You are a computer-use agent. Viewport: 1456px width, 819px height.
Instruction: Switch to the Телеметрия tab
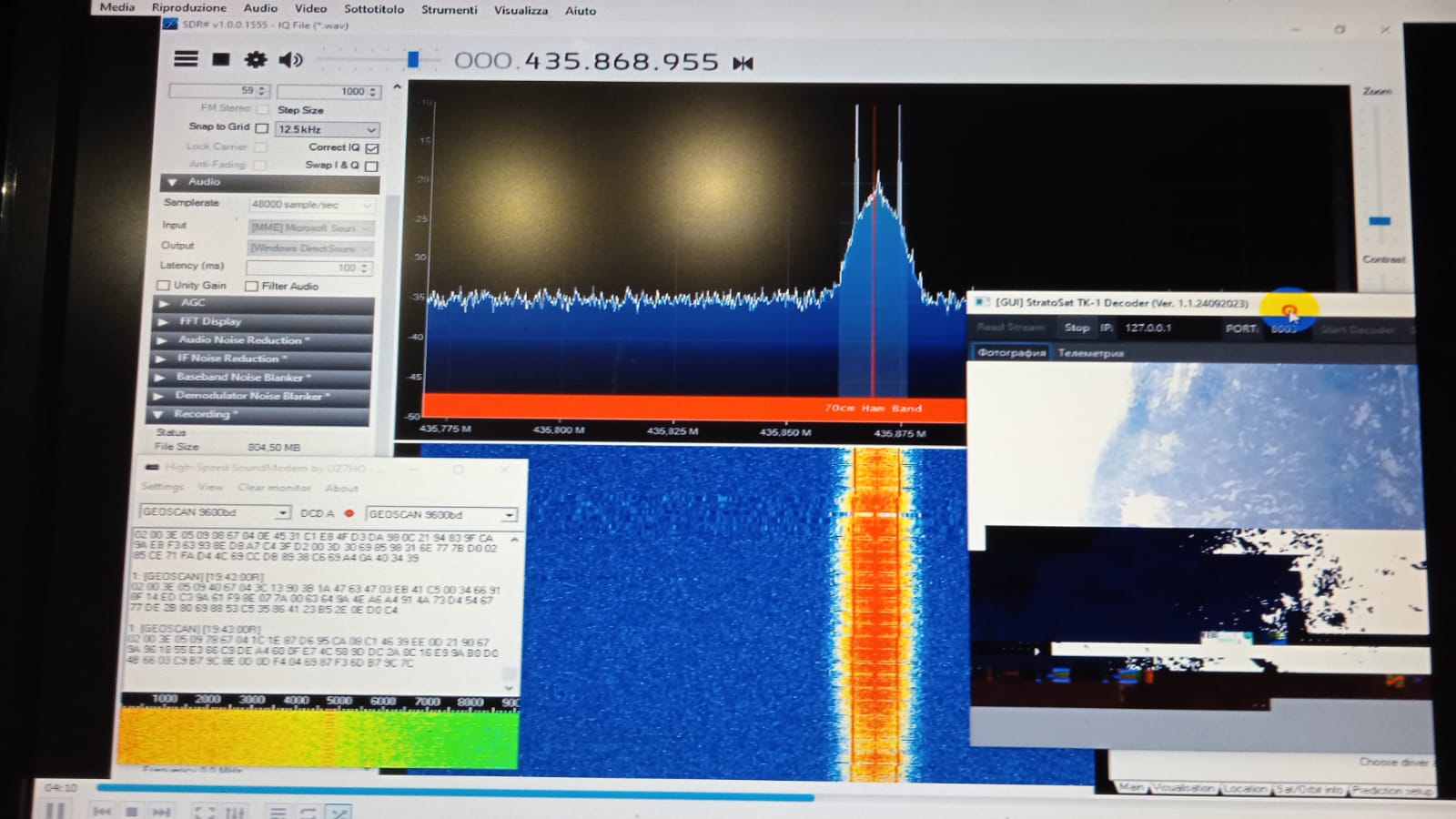pos(1090,353)
